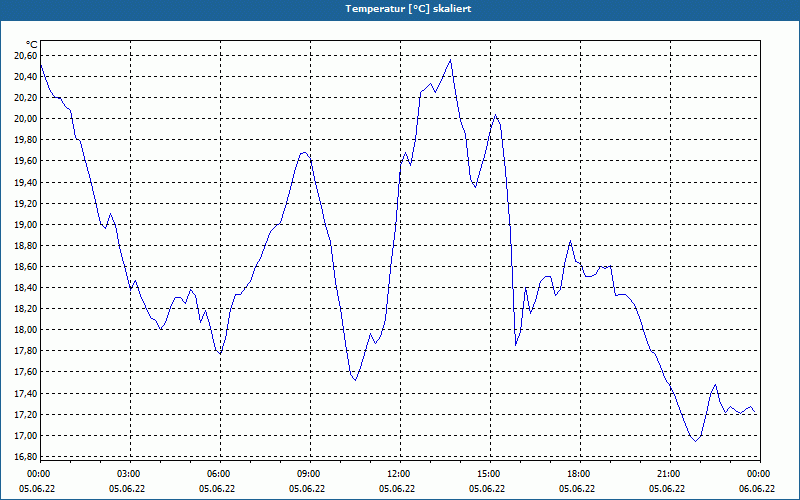
Task: Select the 05.06.22 date under 06:00
Action: (217, 489)
